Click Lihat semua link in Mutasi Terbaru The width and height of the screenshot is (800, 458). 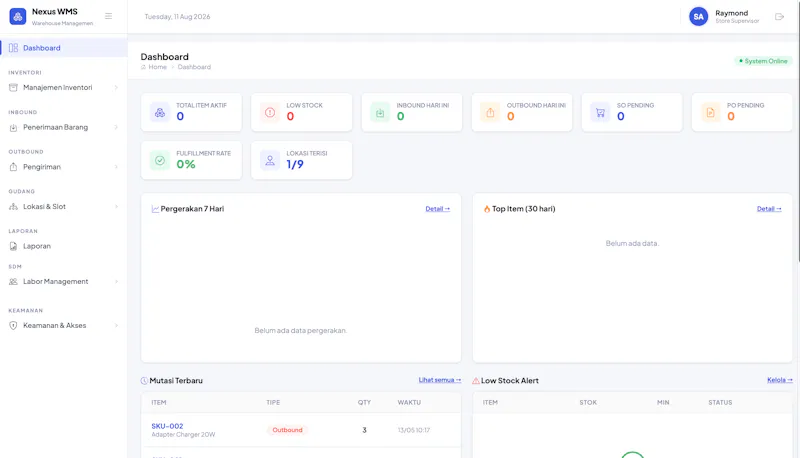440,380
